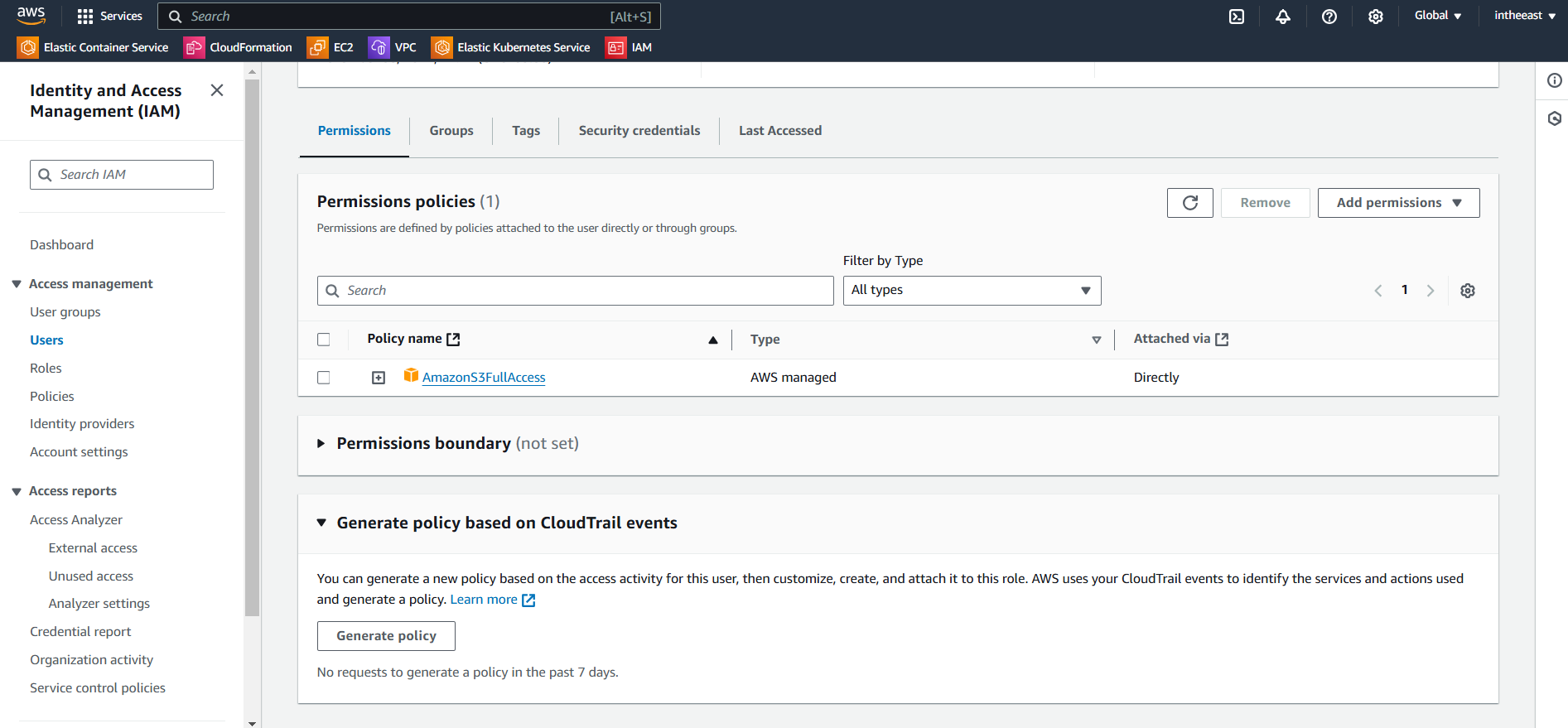This screenshot has width=1568, height=728.
Task: Go to previous page of policies
Action: click(1378, 291)
